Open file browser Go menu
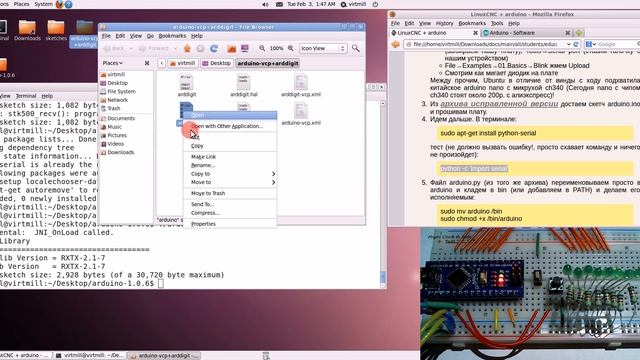This screenshot has width=640, height=360. click(150, 36)
